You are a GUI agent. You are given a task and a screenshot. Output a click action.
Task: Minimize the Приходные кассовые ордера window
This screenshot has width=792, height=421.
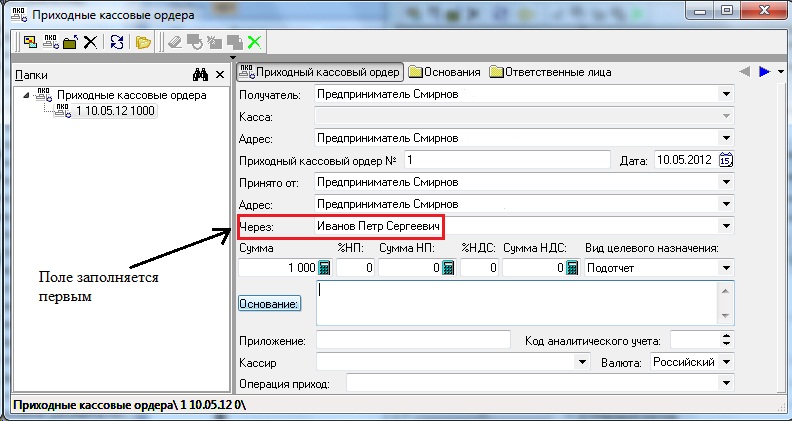click(701, 10)
